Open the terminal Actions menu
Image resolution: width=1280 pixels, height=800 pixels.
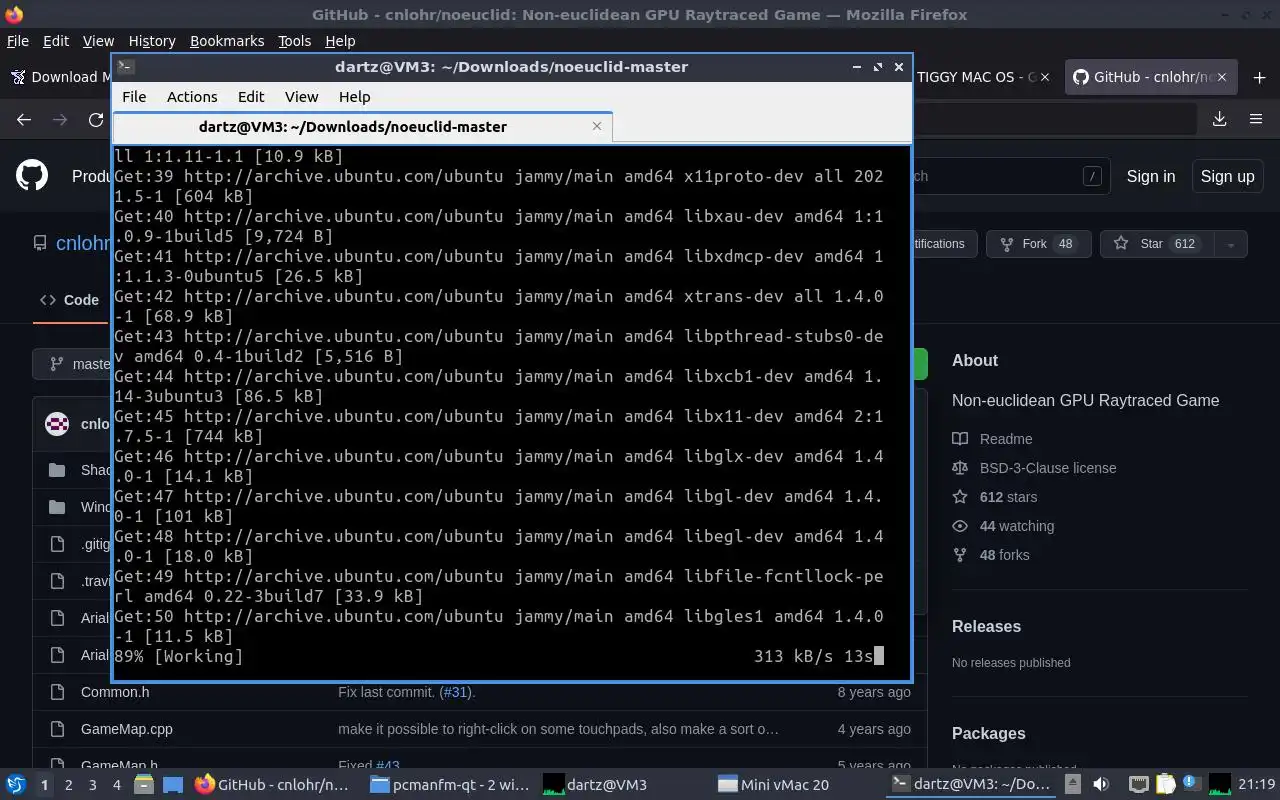(192, 97)
